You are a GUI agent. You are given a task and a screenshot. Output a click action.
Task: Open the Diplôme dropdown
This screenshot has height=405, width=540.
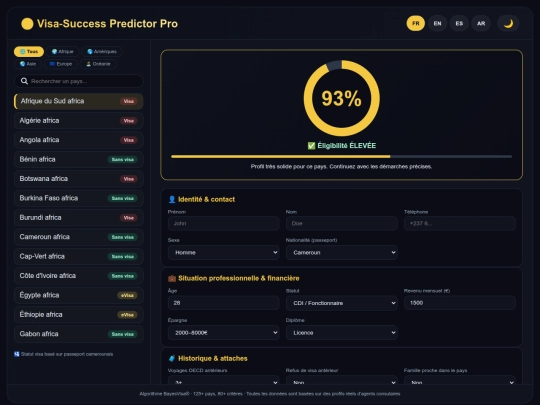click(x=342, y=333)
